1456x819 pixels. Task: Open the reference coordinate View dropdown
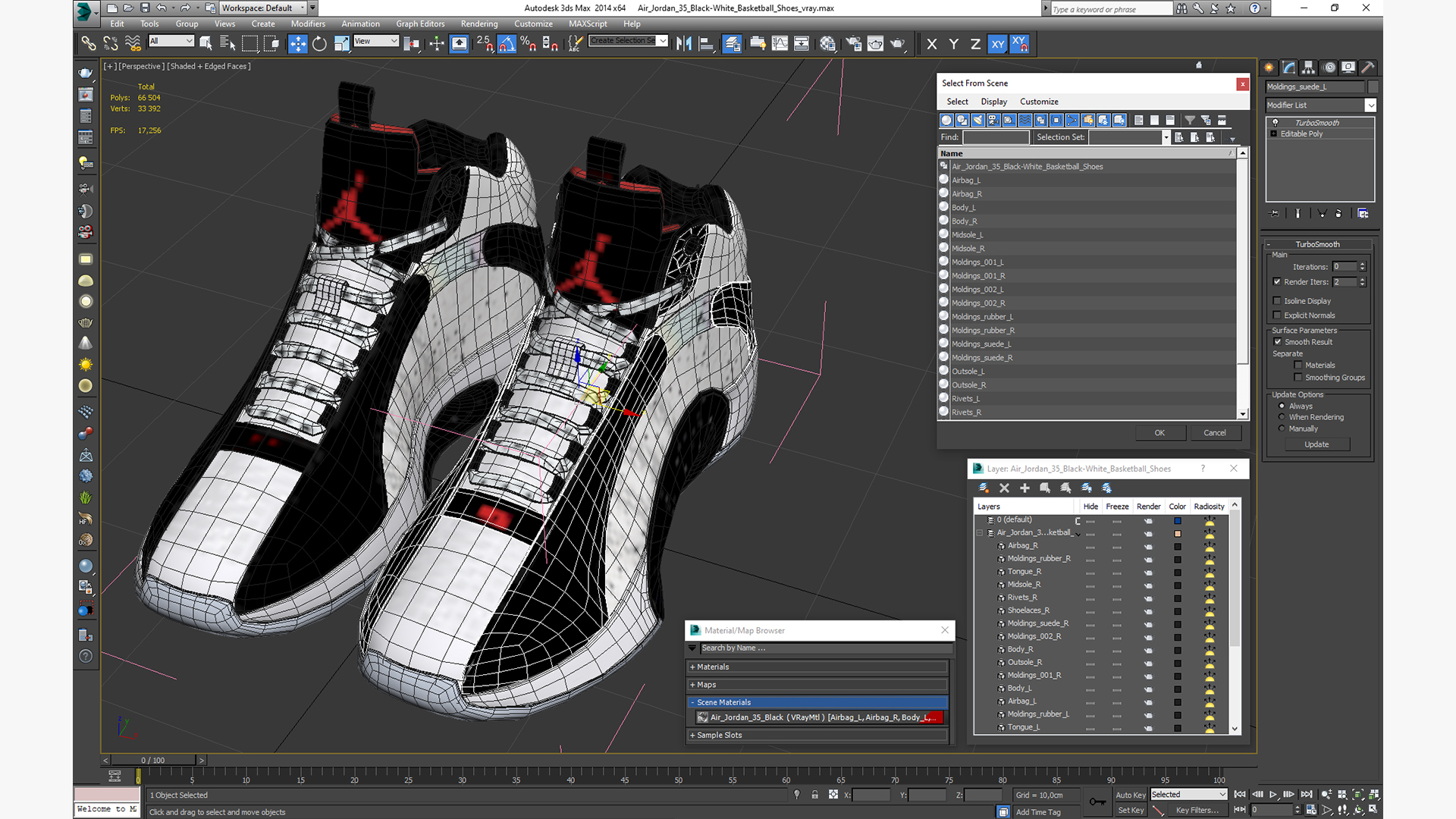tap(376, 41)
